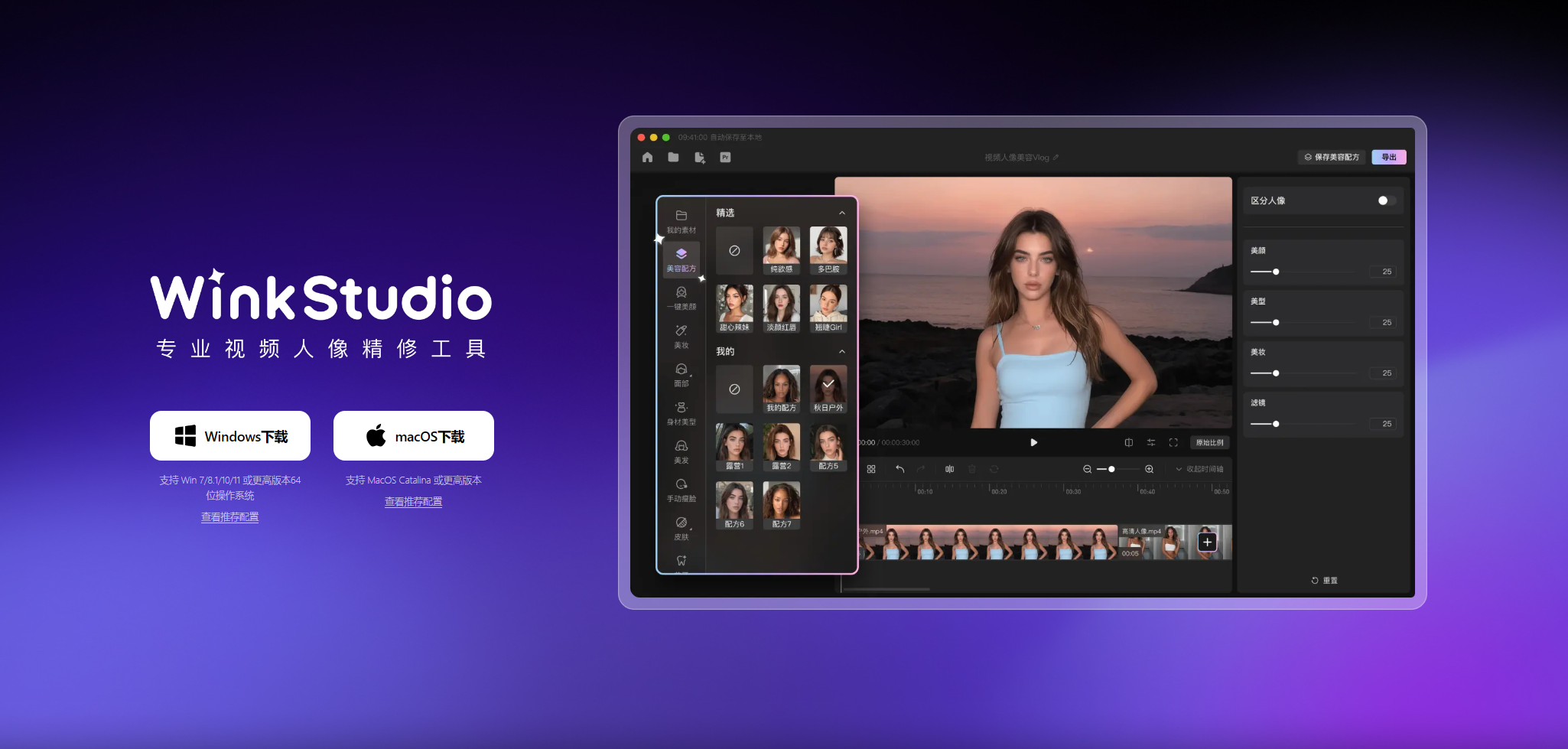Add a clip with the plus button
Viewport: 1568px width, 749px height.
(1207, 542)
